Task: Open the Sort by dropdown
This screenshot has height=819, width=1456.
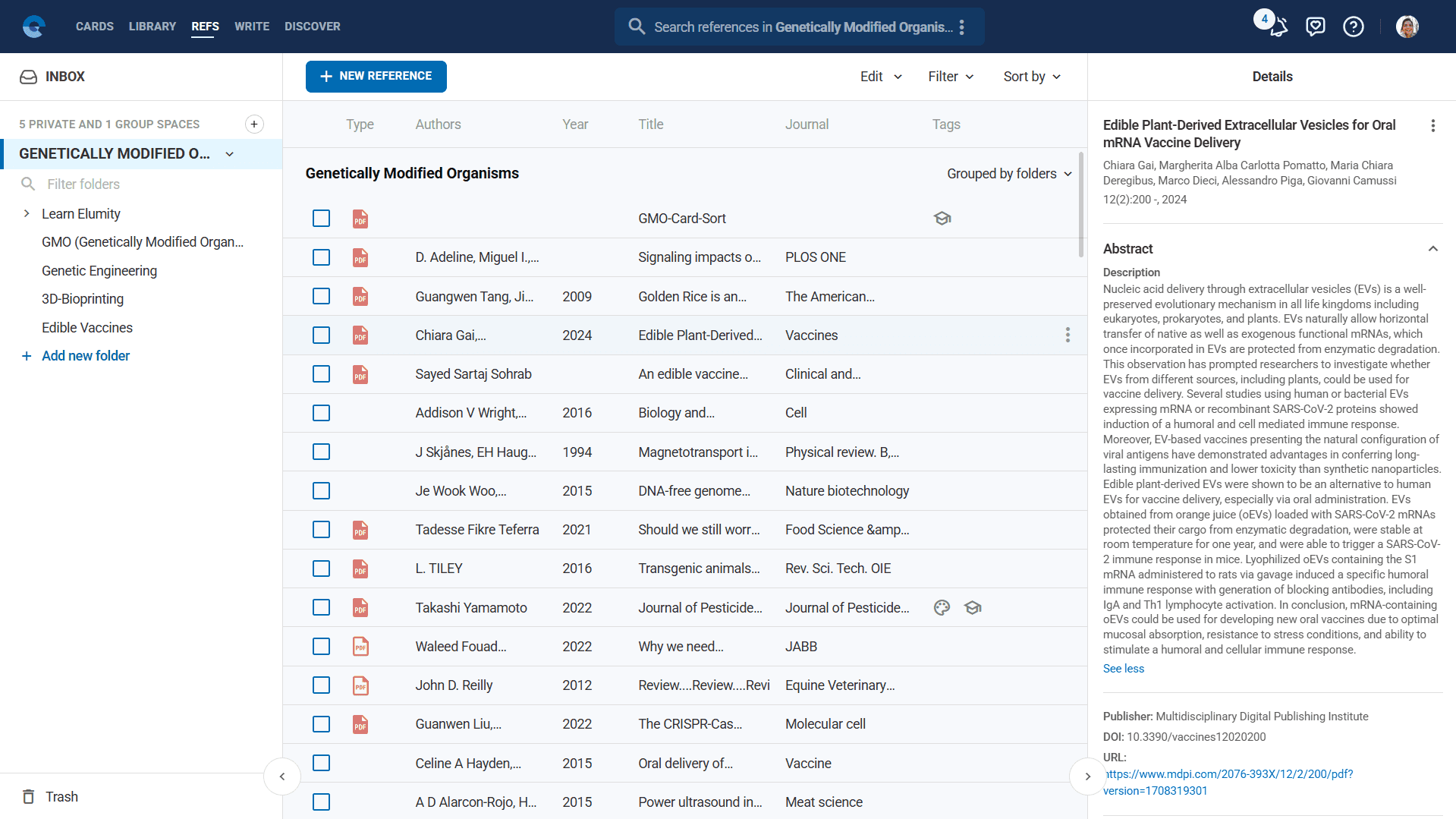Action: tap(1031, 77)
